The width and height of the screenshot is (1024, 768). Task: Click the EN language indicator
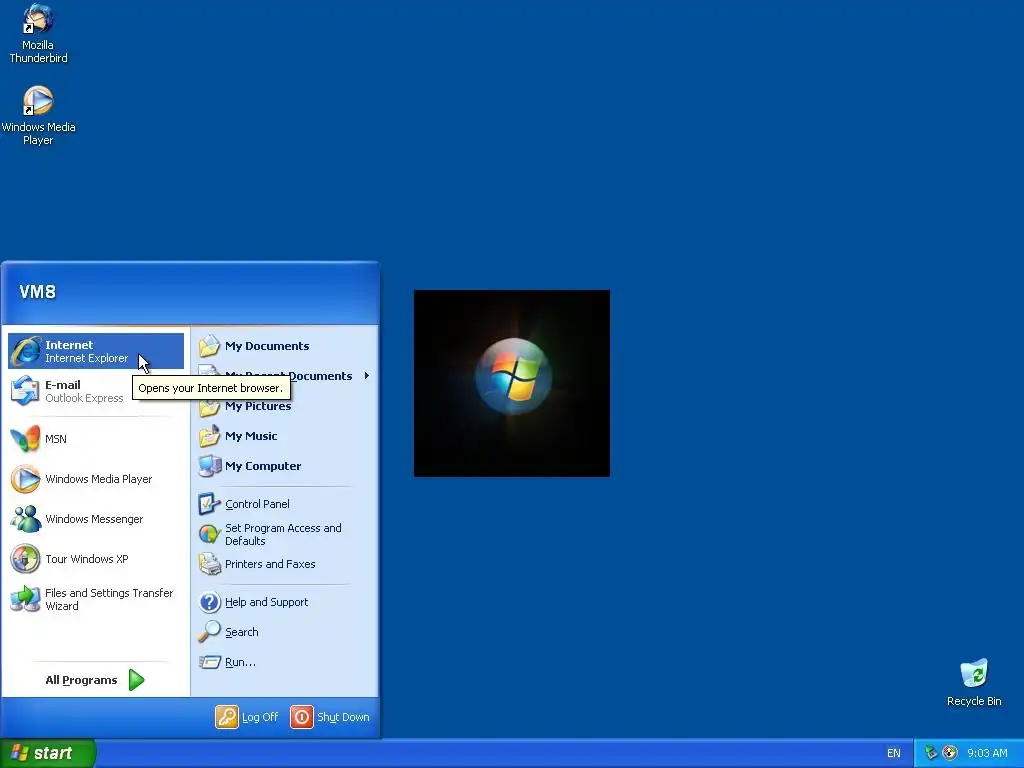pos(893,753)
